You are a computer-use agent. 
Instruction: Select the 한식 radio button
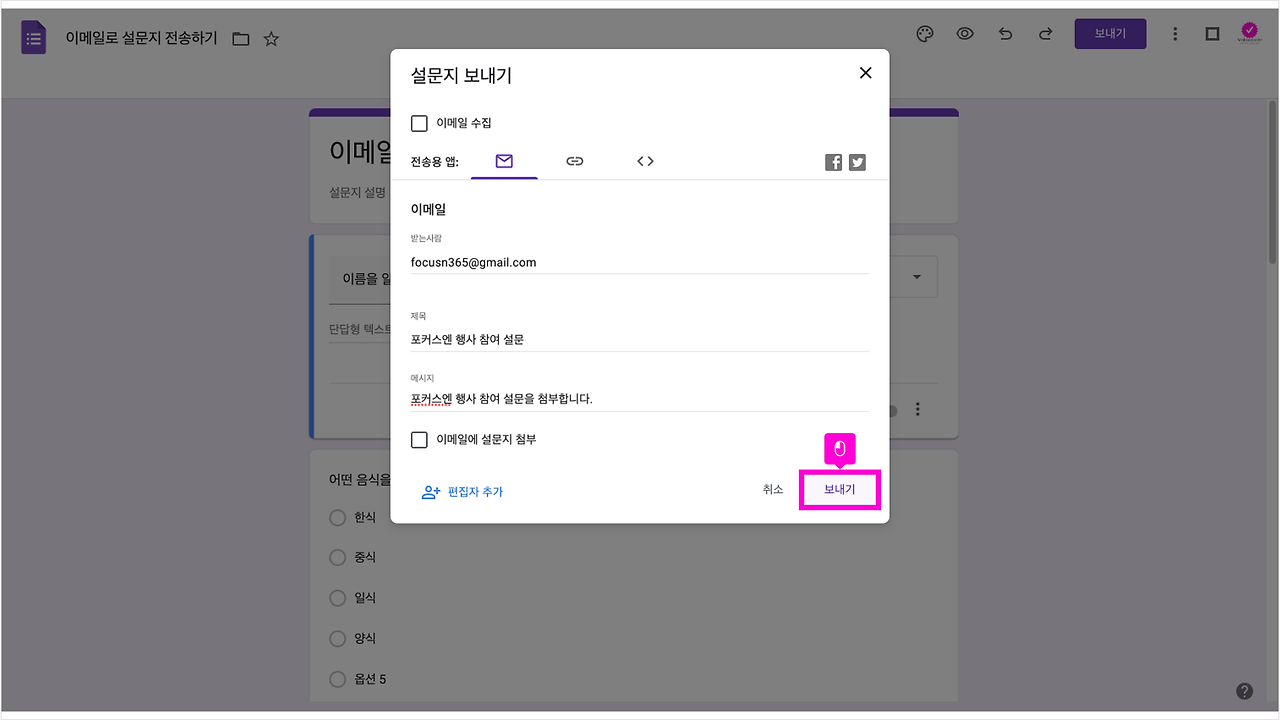tap(337, 517)
